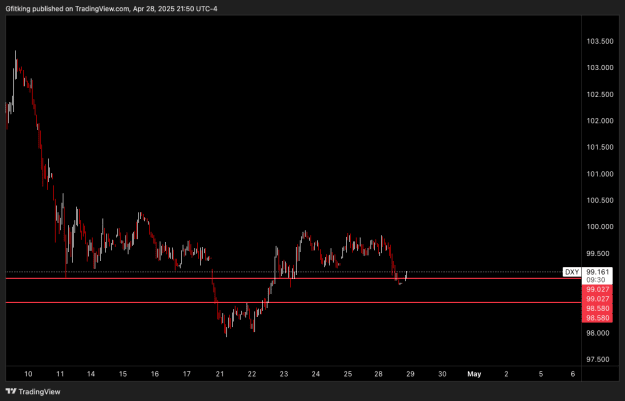Click the 102.500 price axis label
Image resolution: width=625 pixels, height=401 pixels.
[x=599, y=94]
